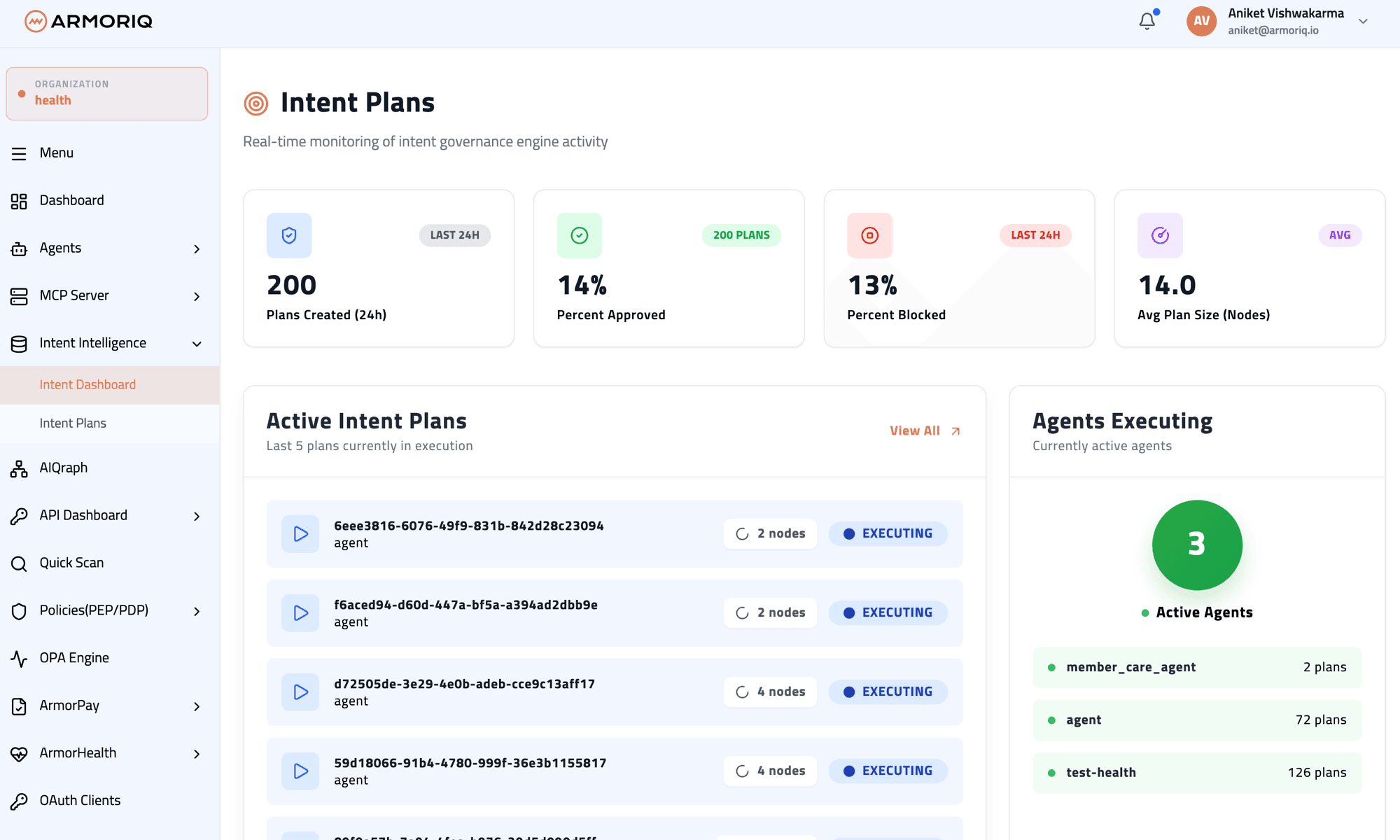The image size is (1400, 840).
Task: Click play icon for plan 59d18066
Action: 300,771
